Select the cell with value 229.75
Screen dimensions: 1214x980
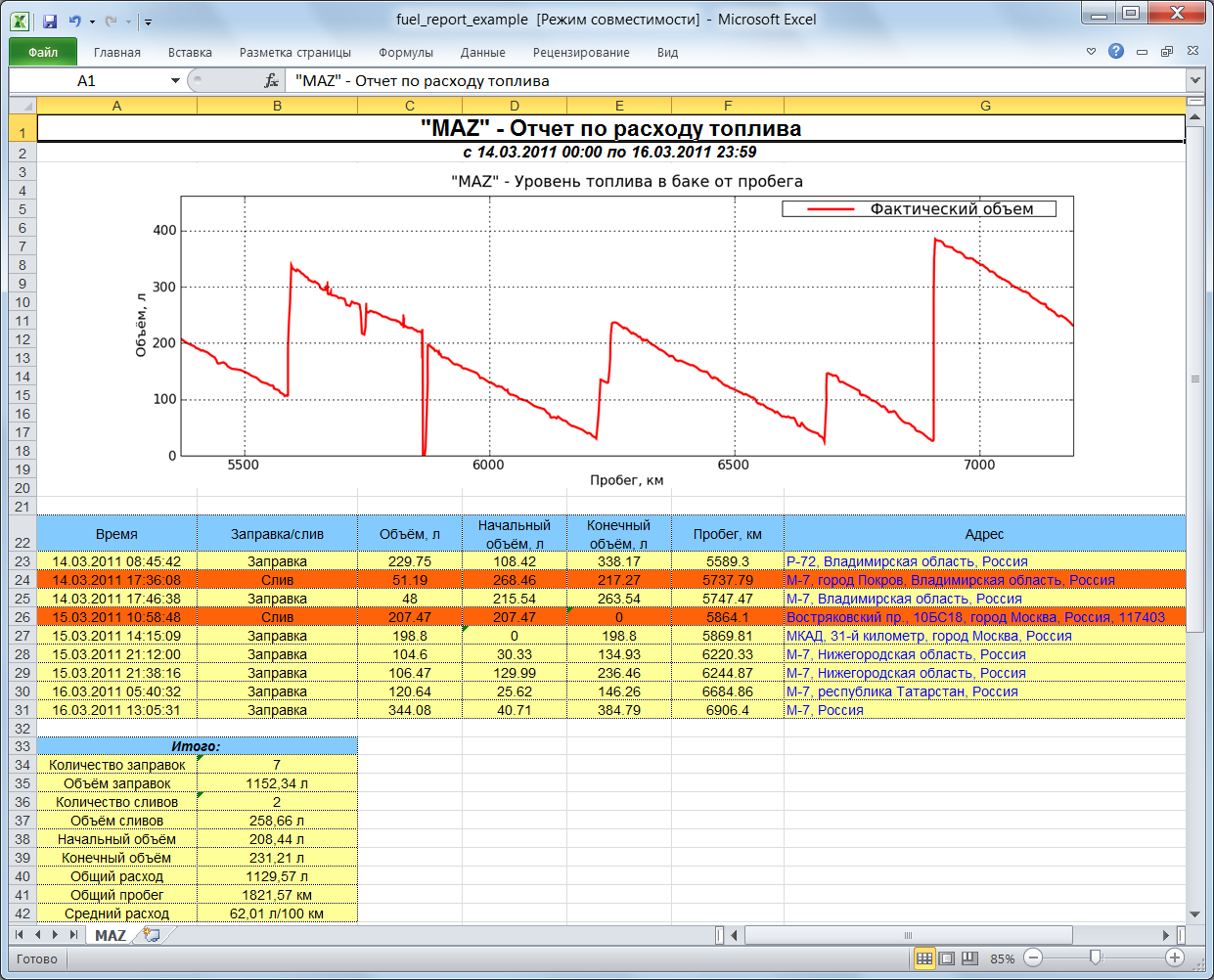410,561
